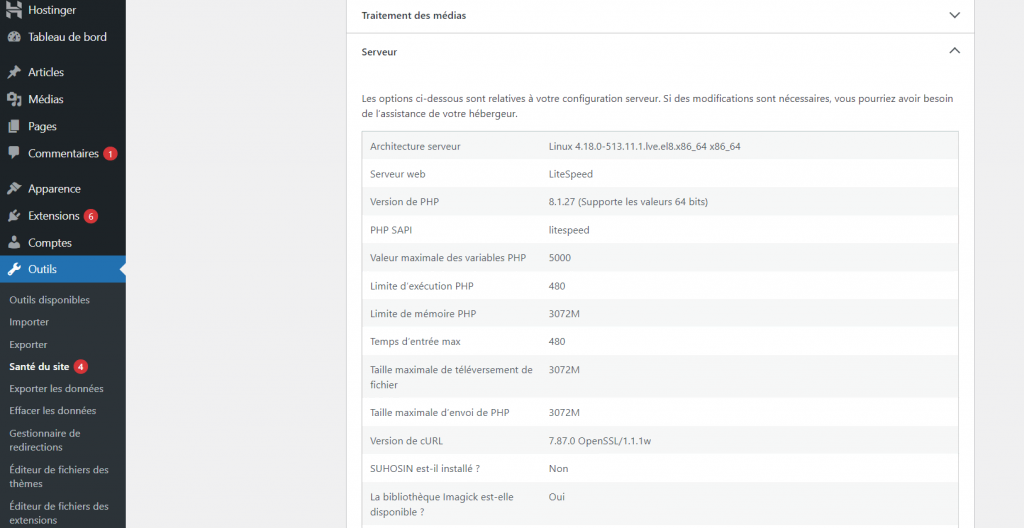Screen dimensions: 1024x528
Task: Select Importer in the Outils submenu
Action: pyautogui.click(x=29, y=322)
